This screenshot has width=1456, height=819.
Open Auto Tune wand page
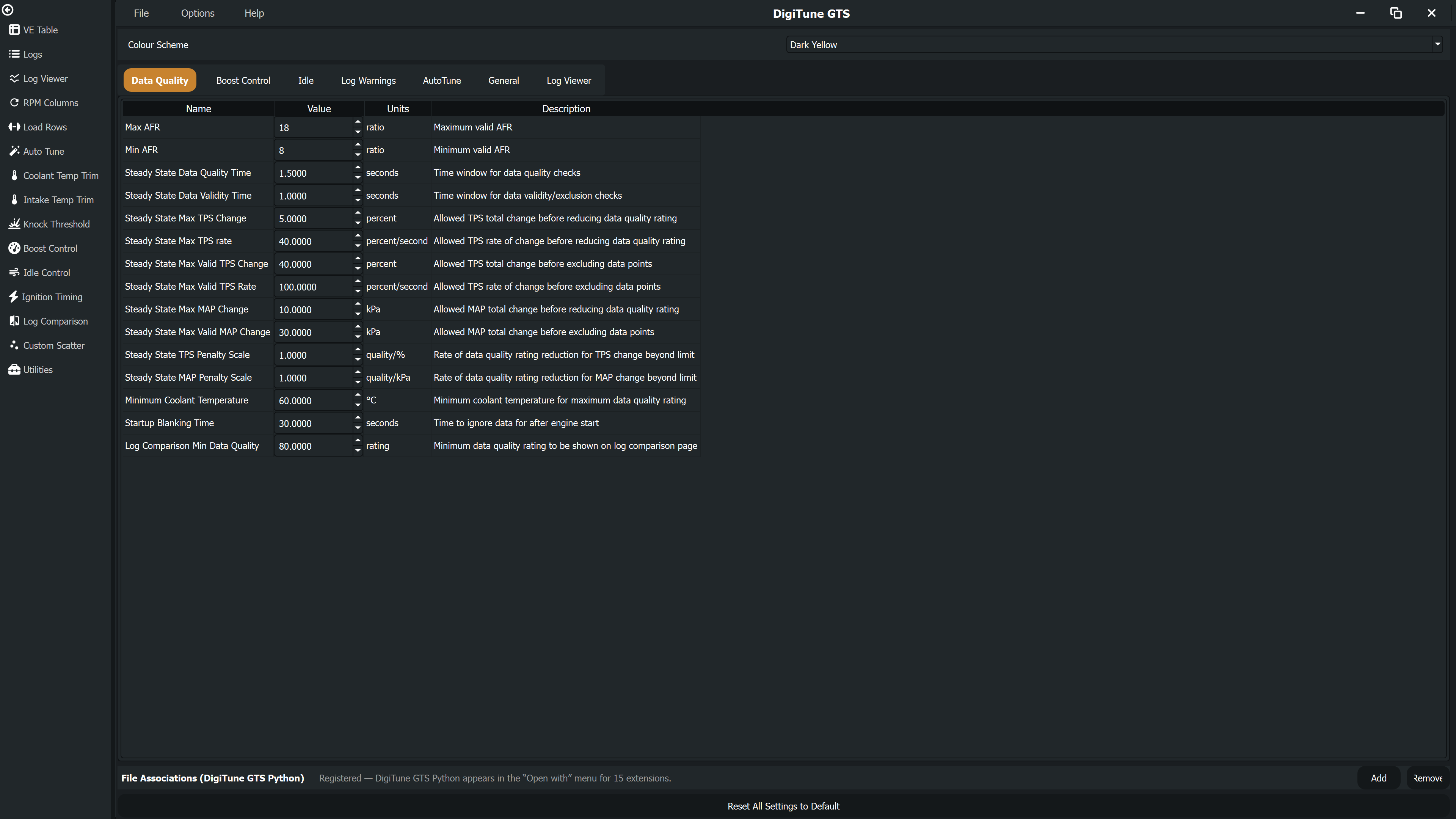pos(37,152)
